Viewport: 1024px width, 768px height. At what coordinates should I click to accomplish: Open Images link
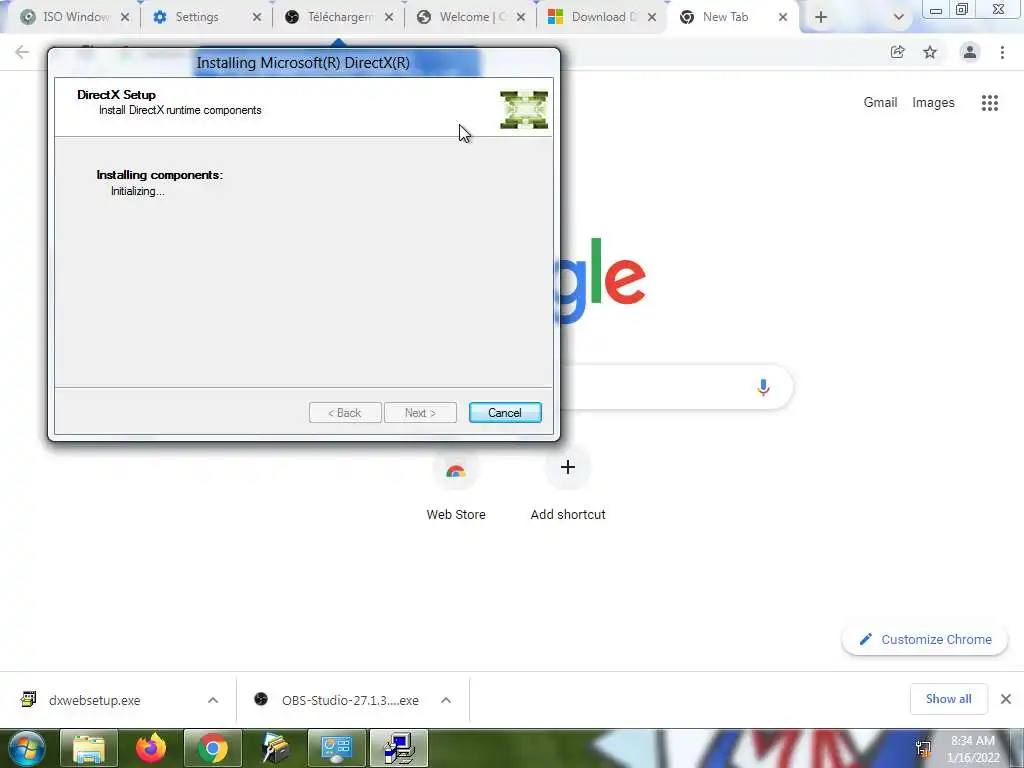[x=933, y=103]
